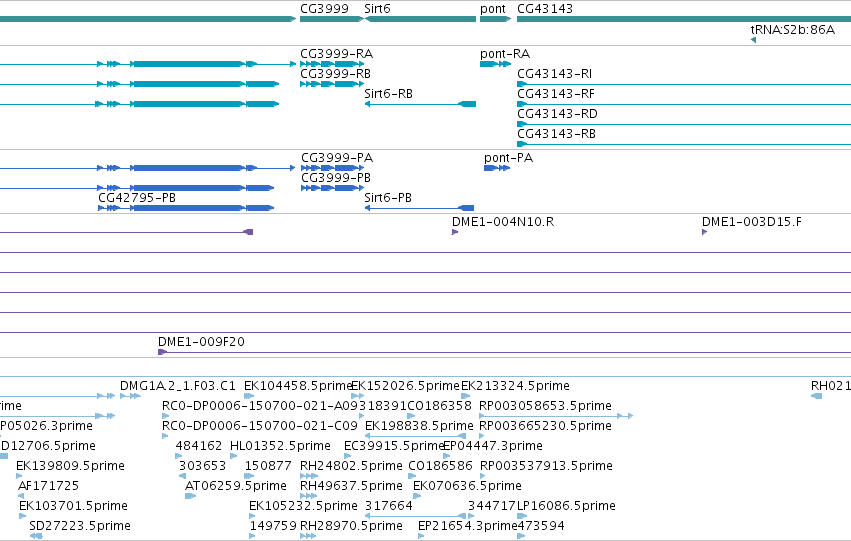Select the 484162 feature label

click(199, 446)
